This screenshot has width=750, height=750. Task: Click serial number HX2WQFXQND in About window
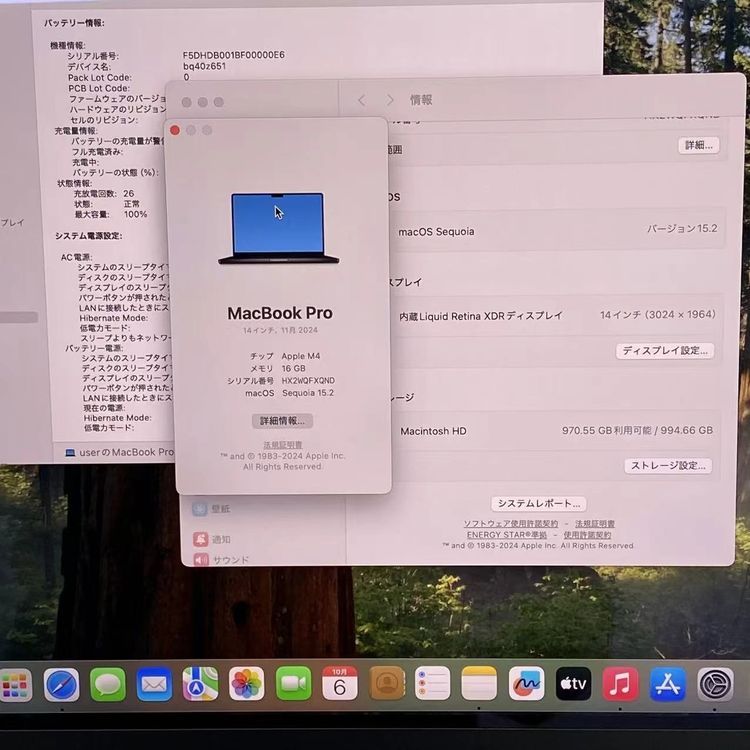coord(308,381)
